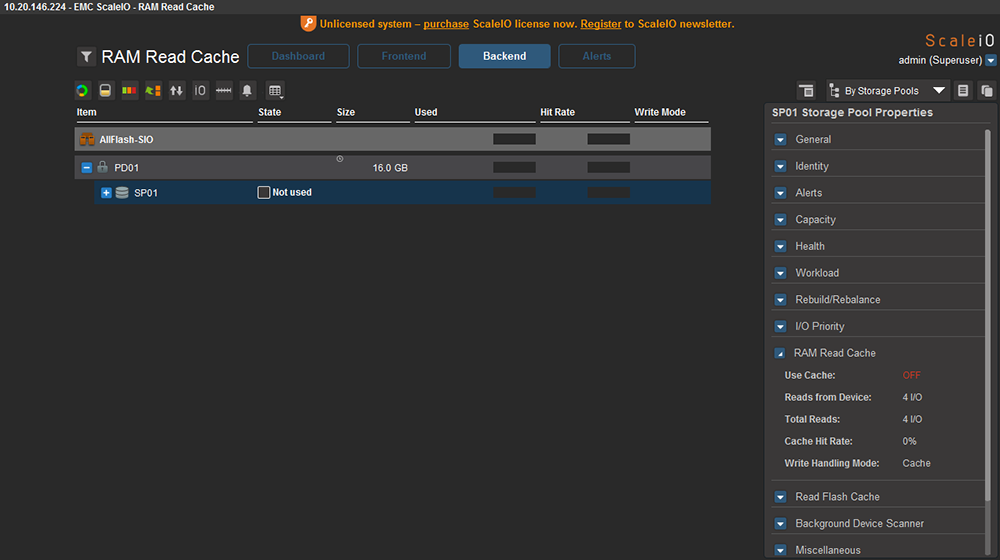This screenshot has height=560, width=1000.
Task: Sort by the Hit Rate column header
Action: click(x=557, y=112)
